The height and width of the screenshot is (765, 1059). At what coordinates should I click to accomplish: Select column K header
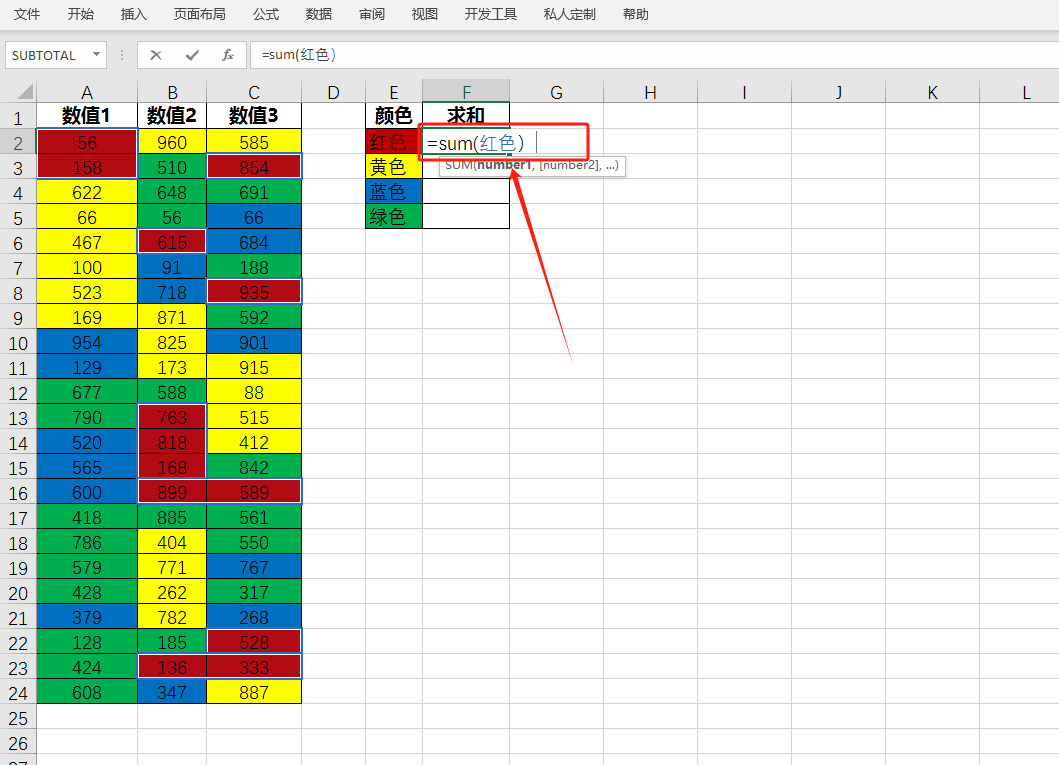[932, 92]
